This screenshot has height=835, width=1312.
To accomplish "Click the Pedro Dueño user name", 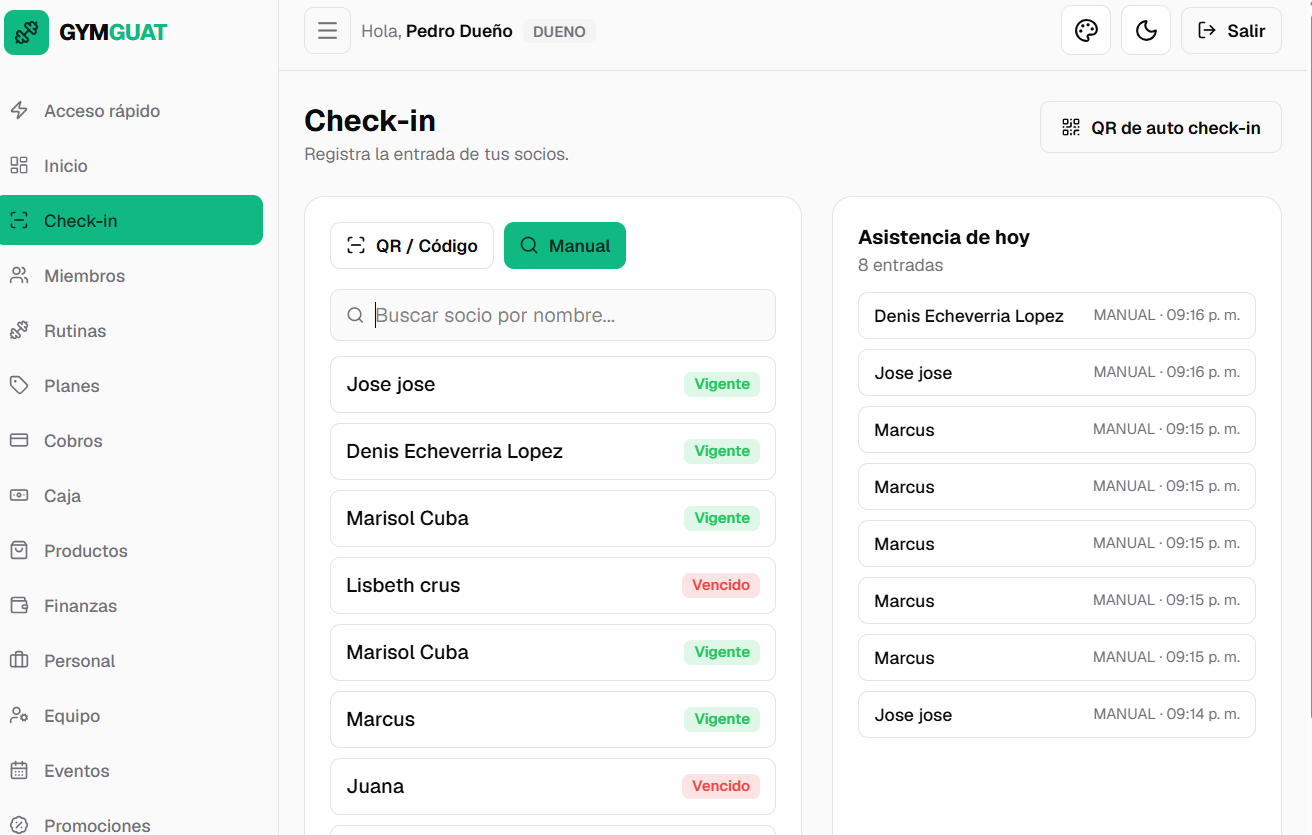I will pyautogui.click(x=459, y=31).
